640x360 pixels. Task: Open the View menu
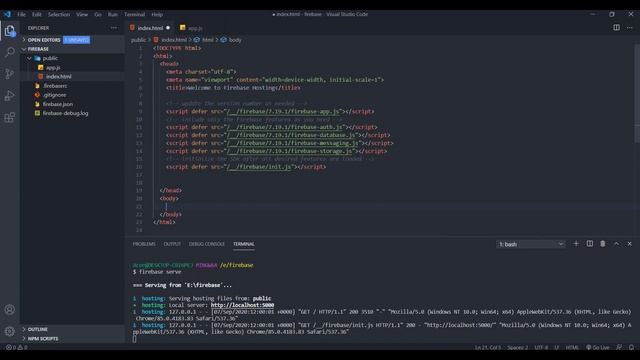coord(82,14)
